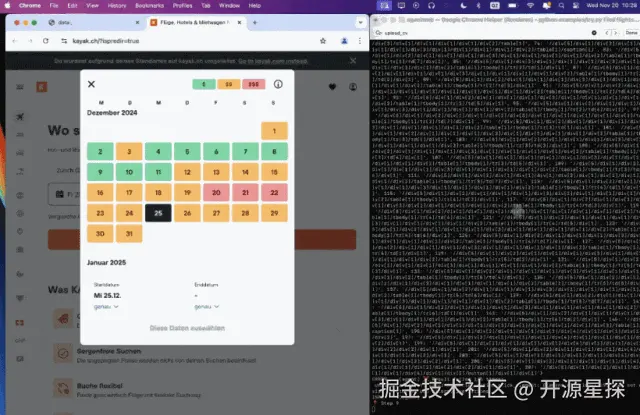Open Chrome profile avatar

344,41
